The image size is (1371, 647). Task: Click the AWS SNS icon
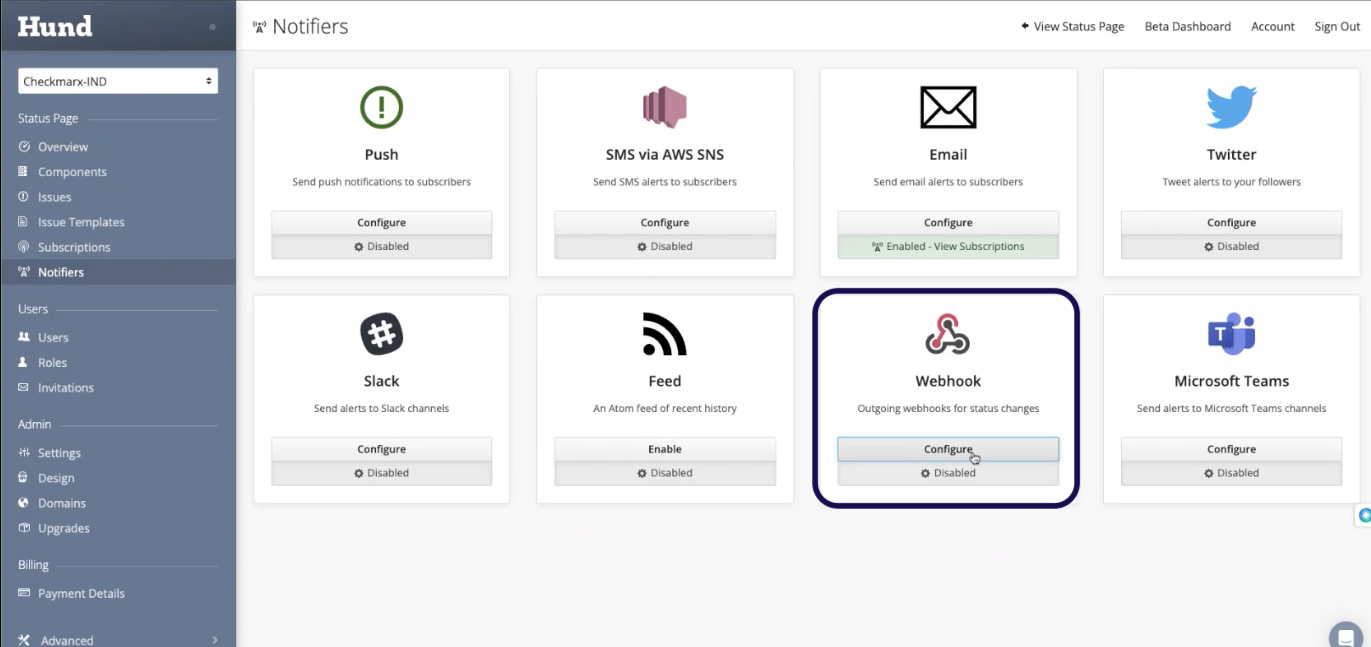tap(665, 107)
